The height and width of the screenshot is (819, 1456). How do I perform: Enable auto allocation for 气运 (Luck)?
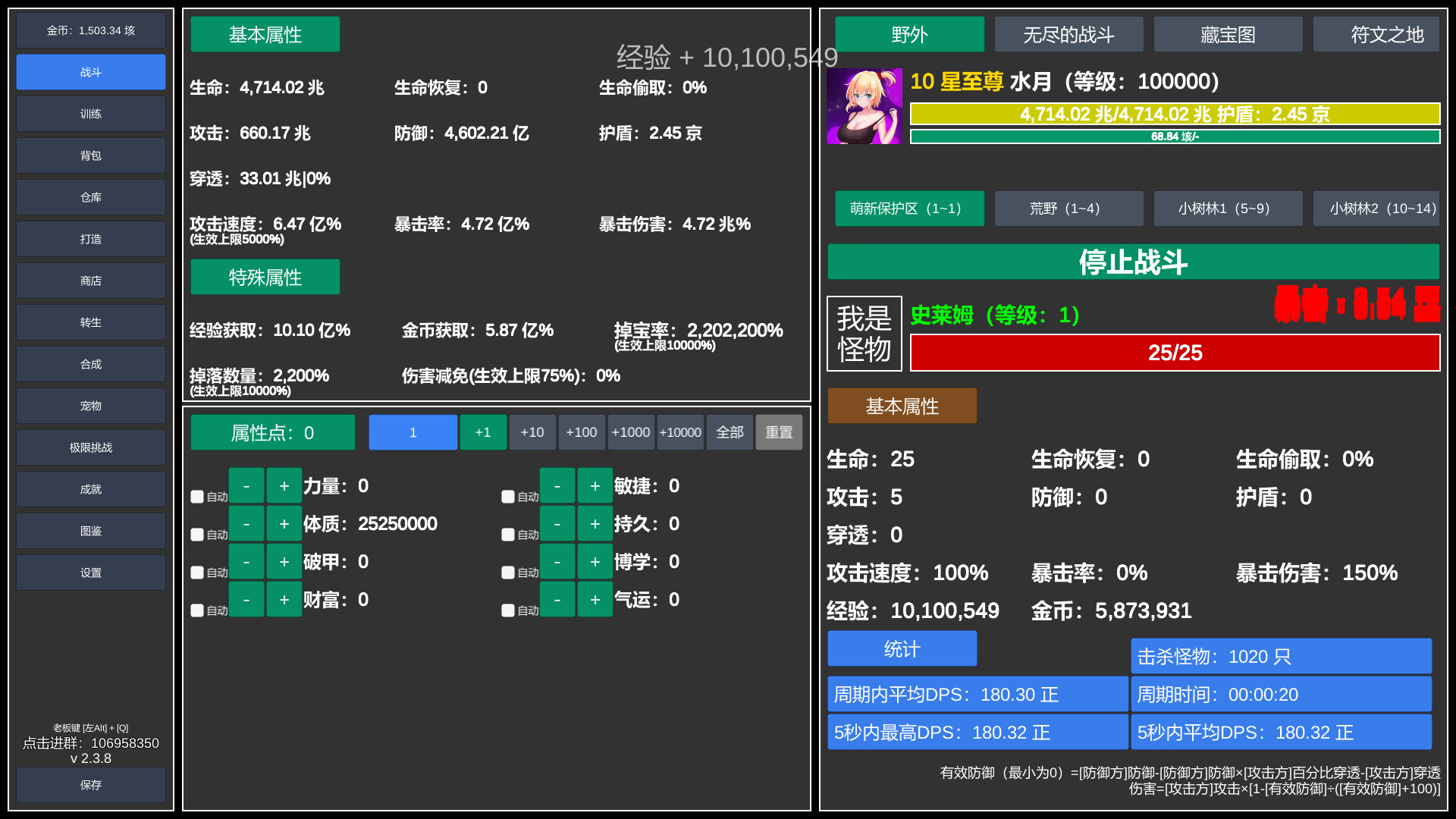point(508,610)
